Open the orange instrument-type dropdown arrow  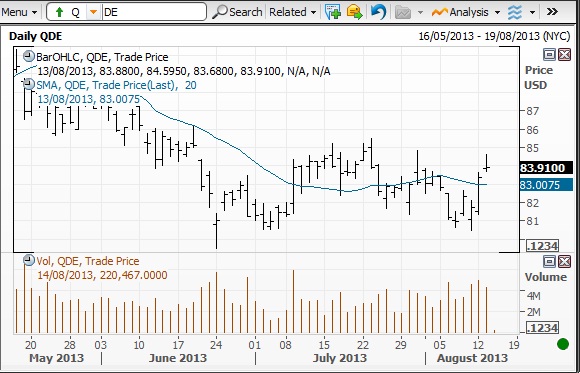pos(93,12)
